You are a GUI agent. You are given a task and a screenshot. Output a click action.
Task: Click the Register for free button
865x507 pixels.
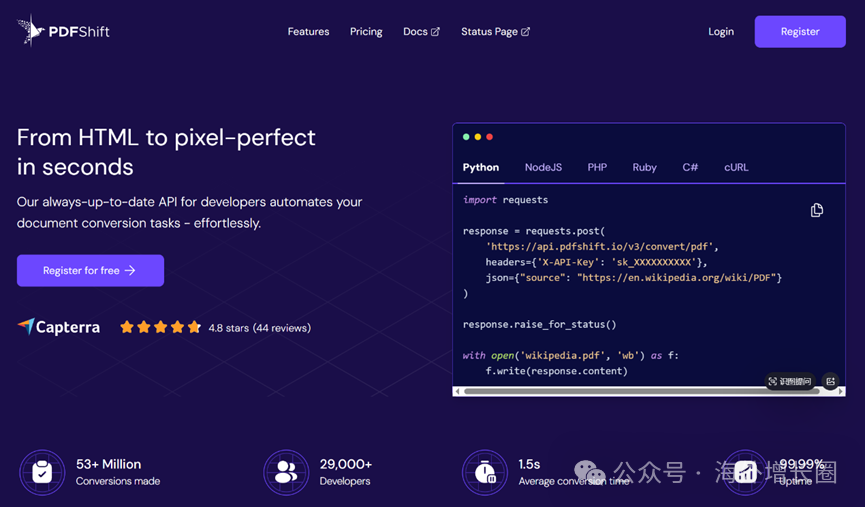coord(90,270)
